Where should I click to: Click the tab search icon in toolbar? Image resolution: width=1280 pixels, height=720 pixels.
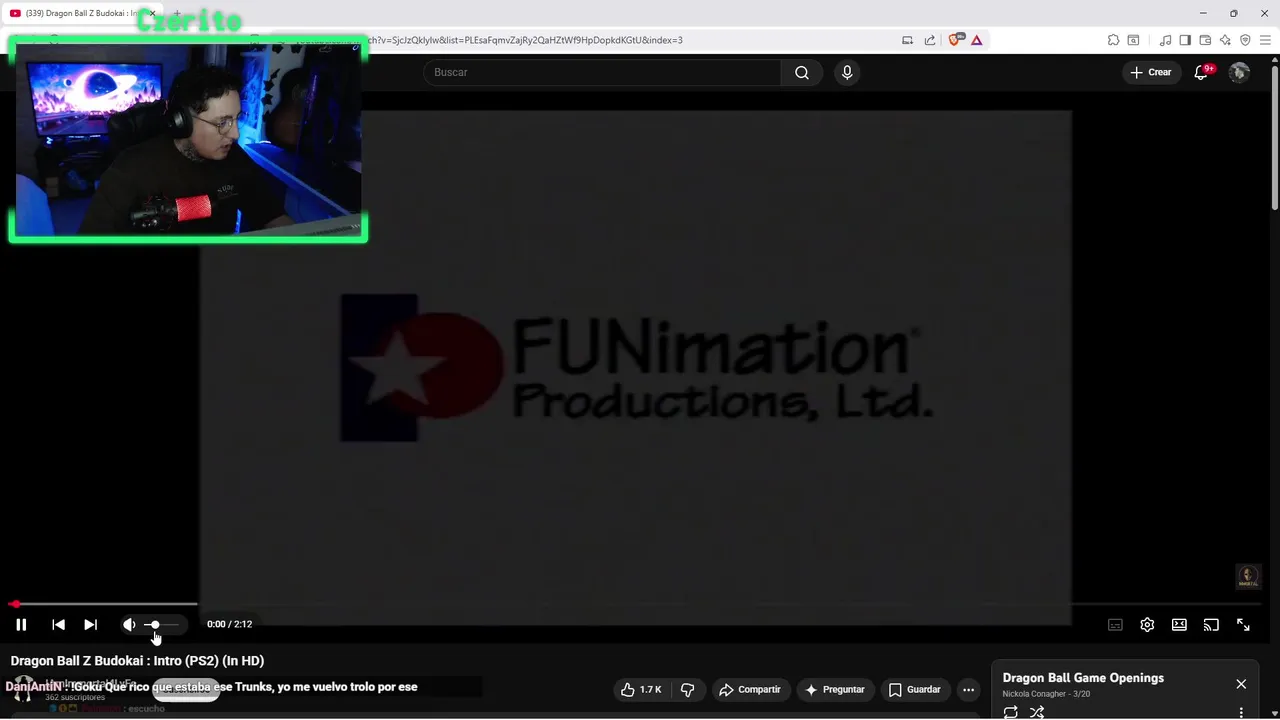(1133, 40)
